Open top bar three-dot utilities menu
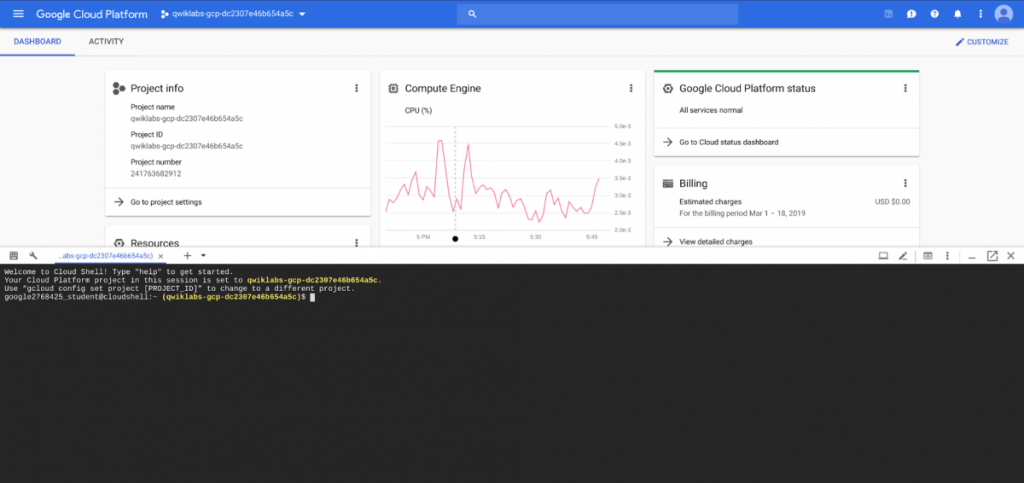Image resolution: width=1024 pixels, height=483 pixels. pos(980,14)
